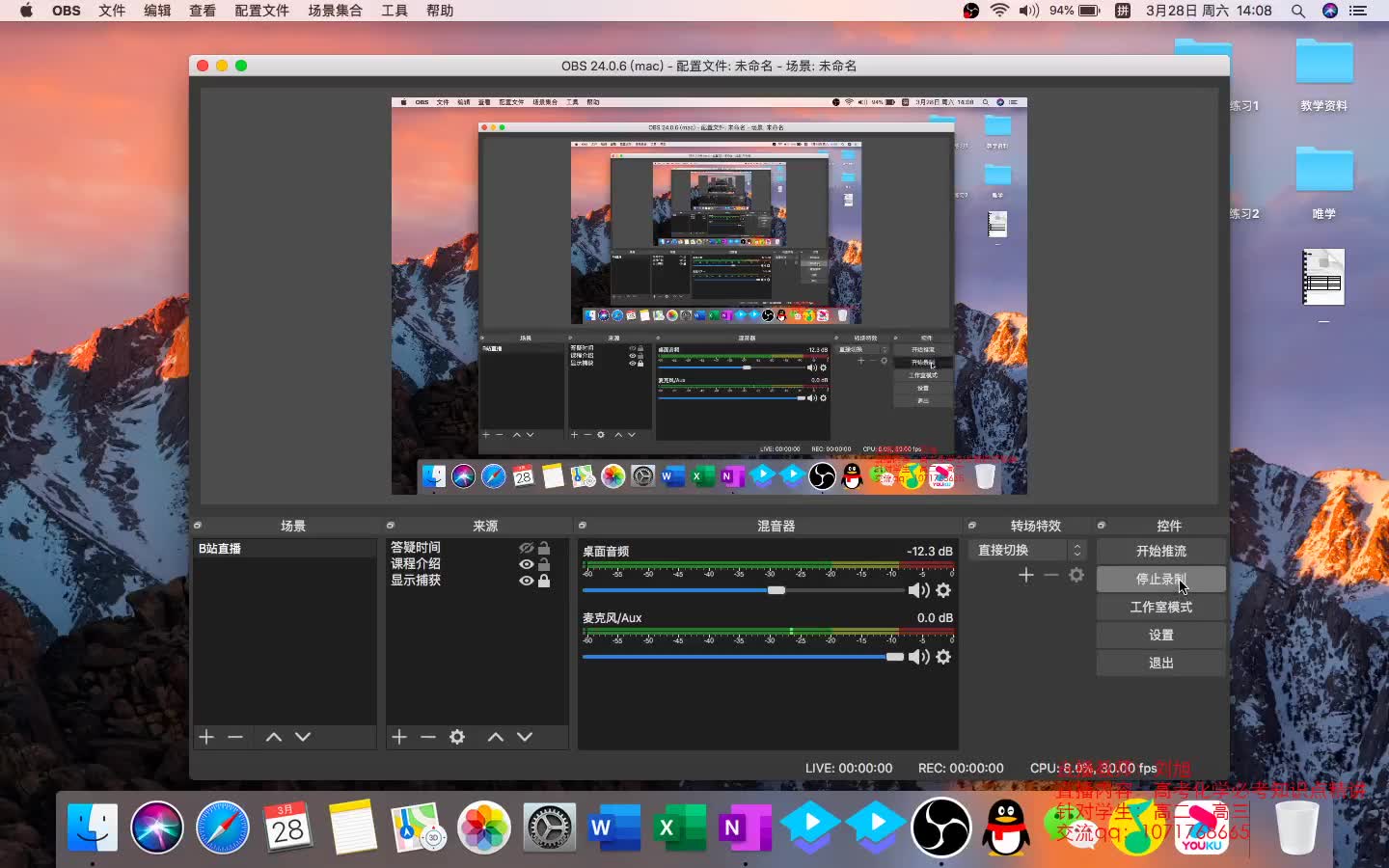
Task: Move source up arrow in Sources panel
Action: (x=496, y=737)
